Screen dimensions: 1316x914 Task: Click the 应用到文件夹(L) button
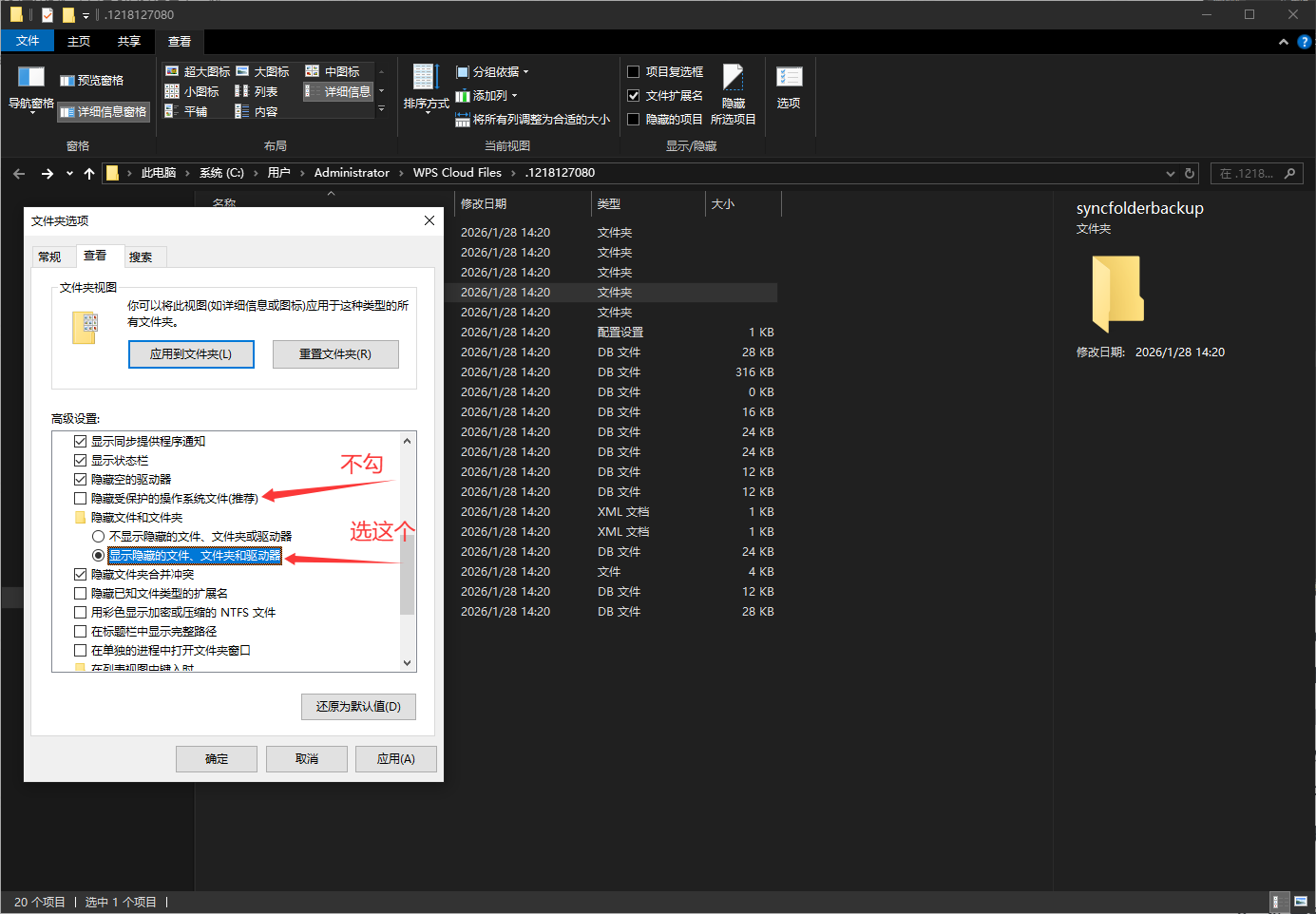click(x=191, y=354)
